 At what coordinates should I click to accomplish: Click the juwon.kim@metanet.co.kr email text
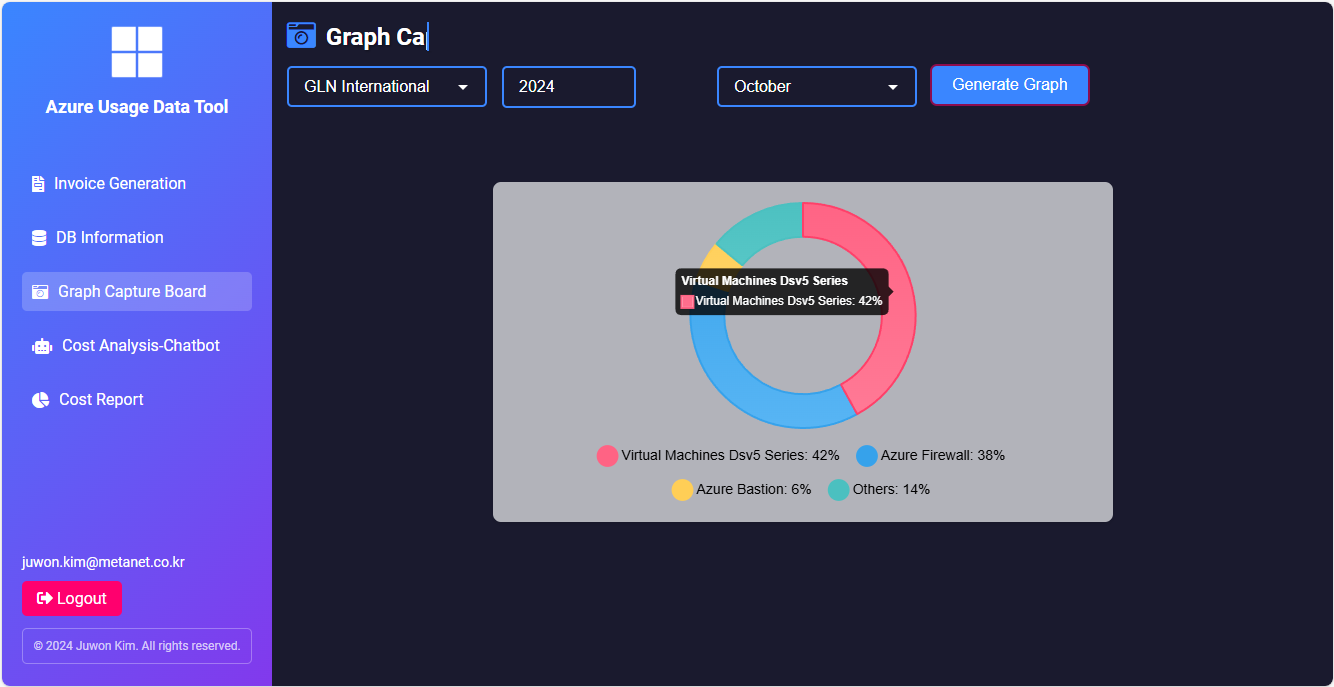[x=103, y=562]
